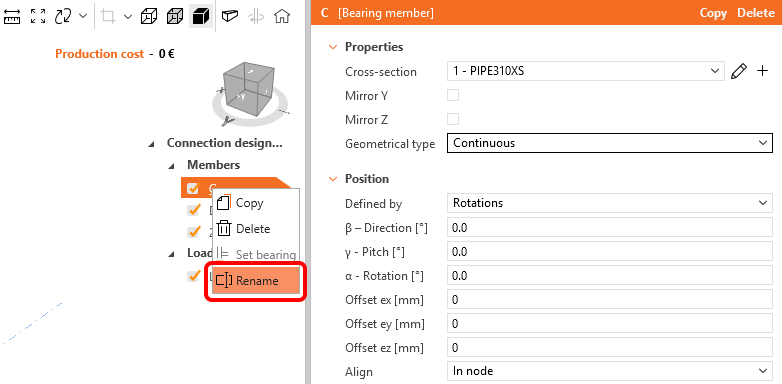782x384 pixels.
Task: Click the dimensions ruler icon in toolbar
Action: [12, 16]
